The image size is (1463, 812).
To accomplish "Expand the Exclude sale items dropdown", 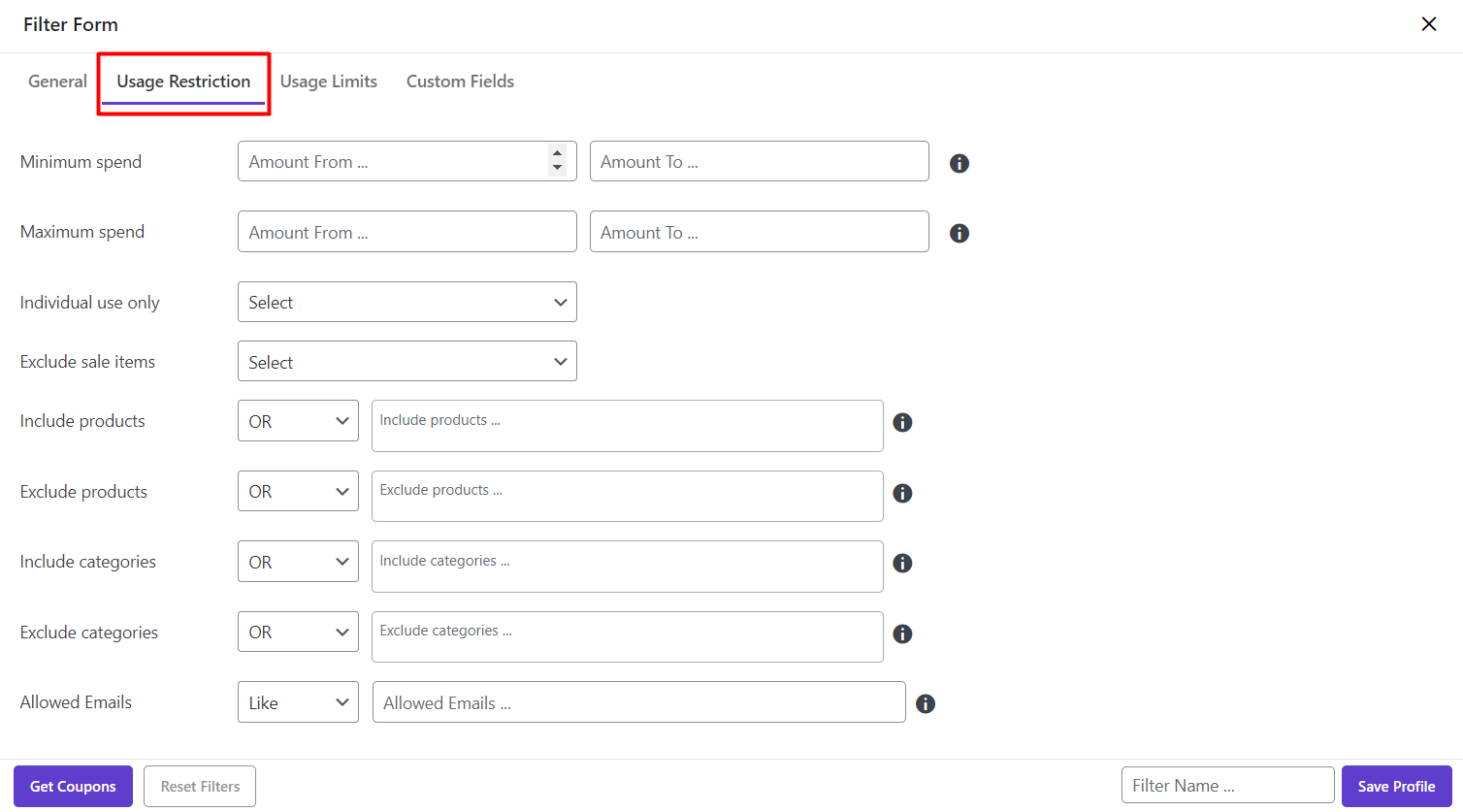I will (406, 362).
